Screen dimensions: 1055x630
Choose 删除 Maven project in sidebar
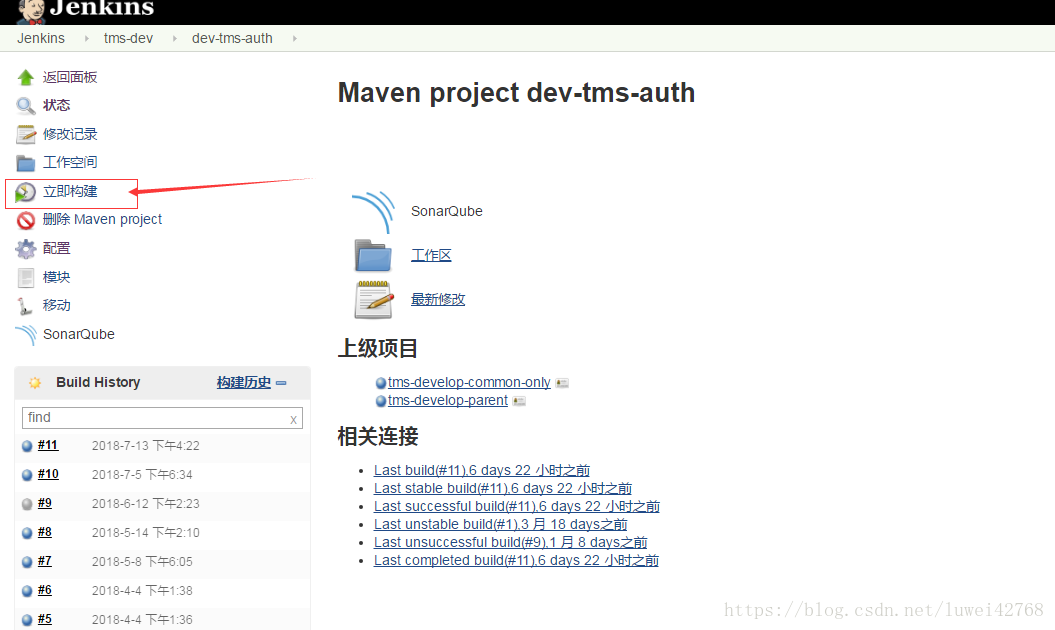(x=102, y=219)
